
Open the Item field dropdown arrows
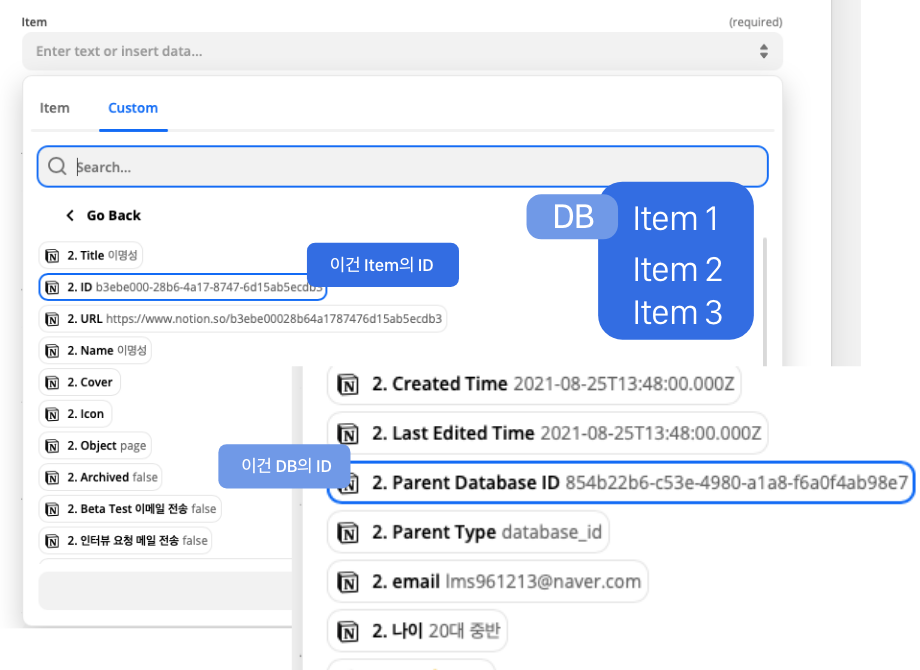(x=763, y=51)
